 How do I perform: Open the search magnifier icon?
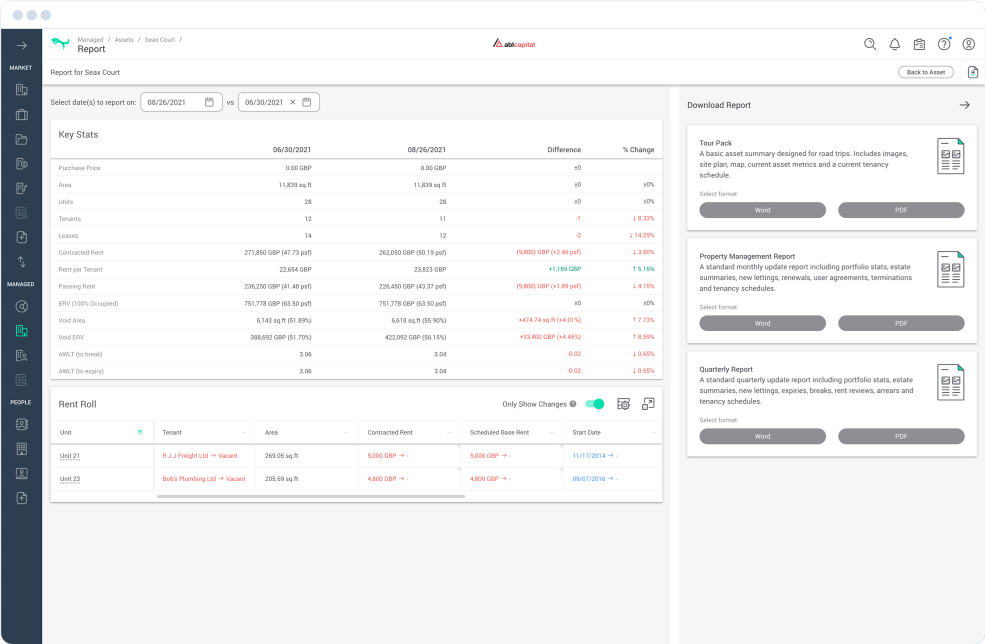click(870, 44)
